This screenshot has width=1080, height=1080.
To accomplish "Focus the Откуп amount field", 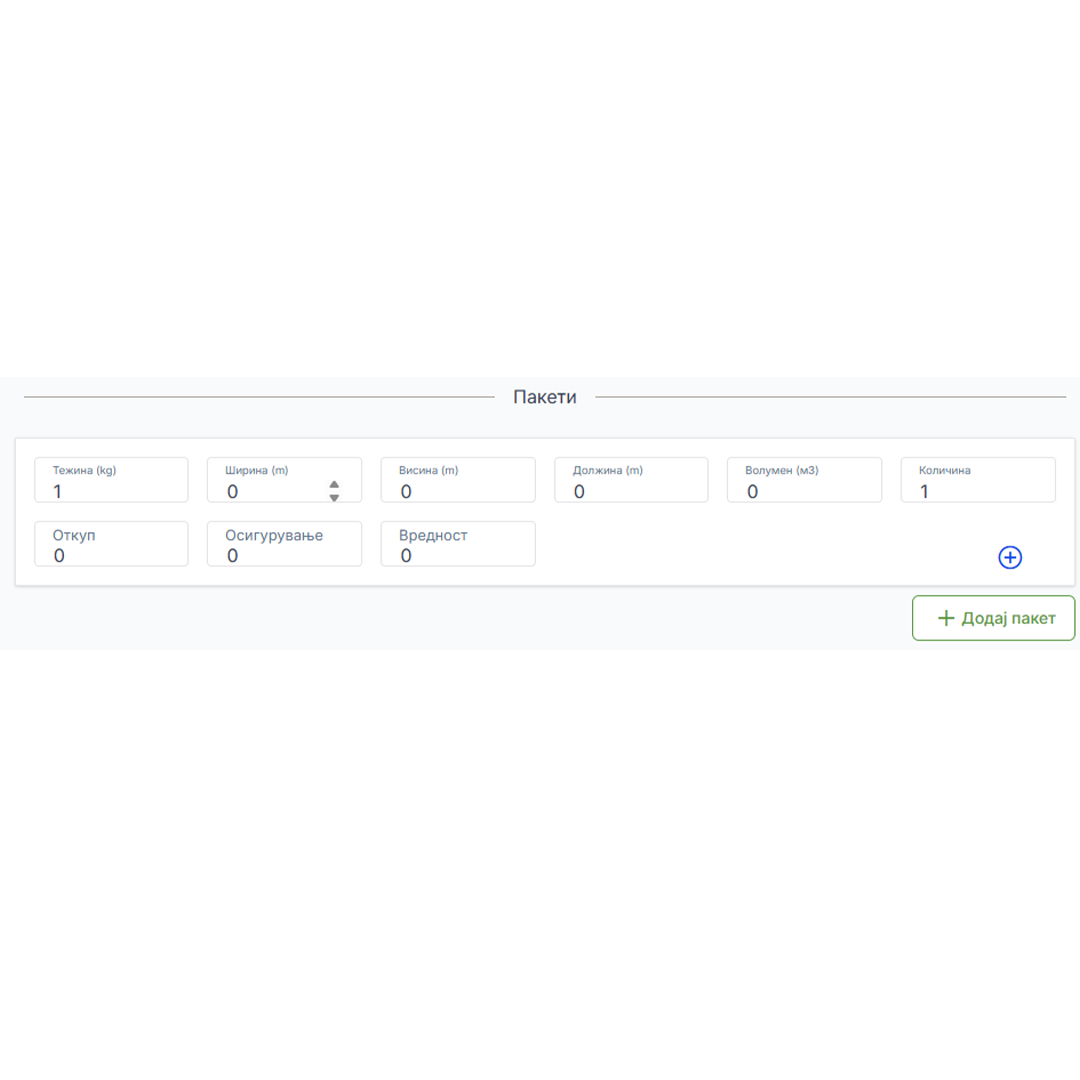I will coord(111,544).
